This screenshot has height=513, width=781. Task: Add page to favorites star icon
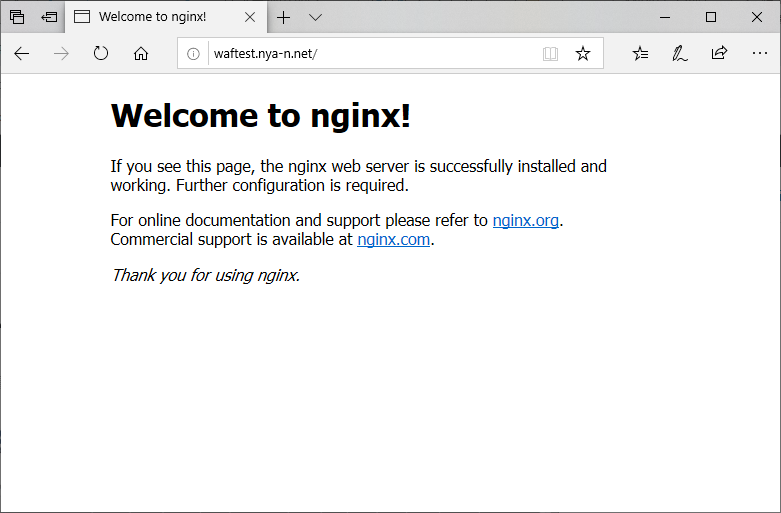click(583, 53)
